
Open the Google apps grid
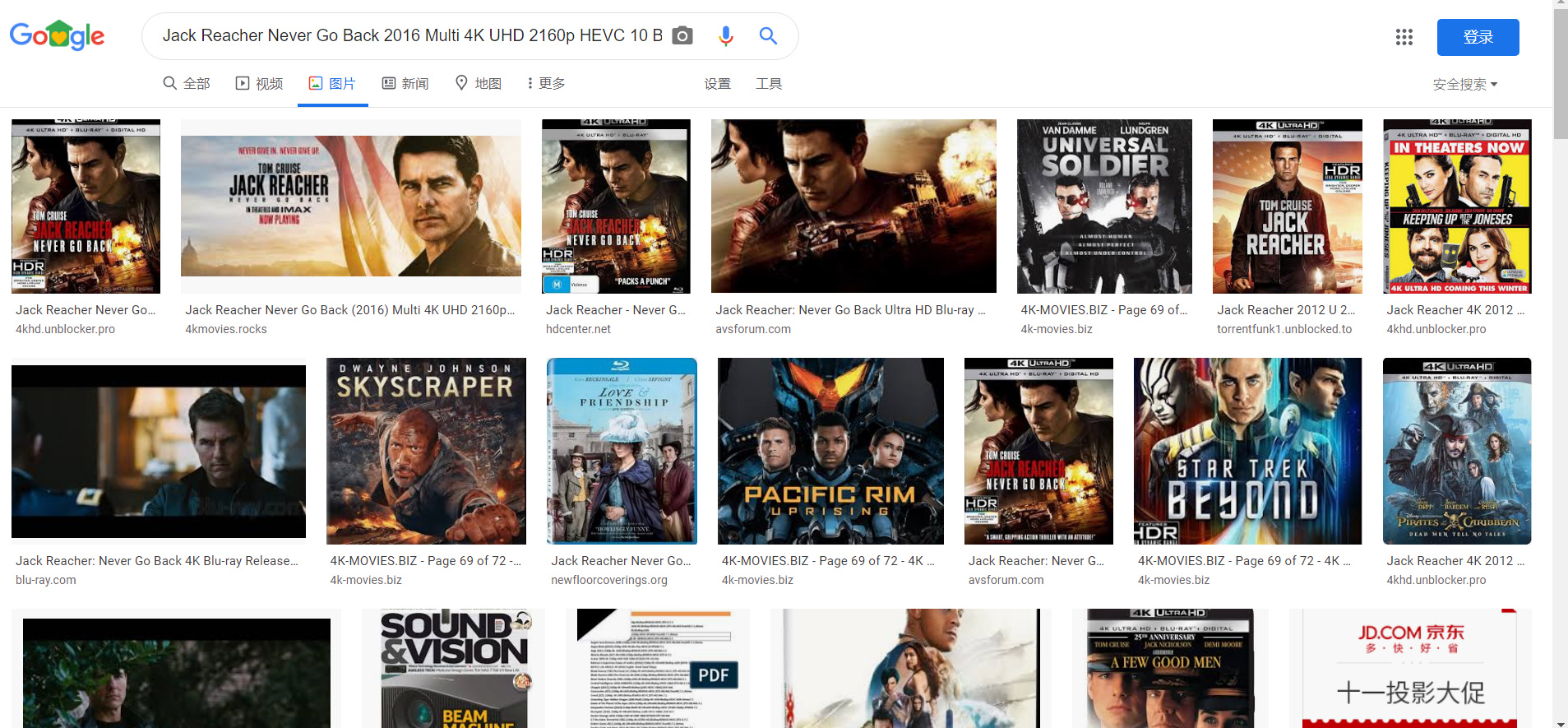click(x=1404, y=37)
